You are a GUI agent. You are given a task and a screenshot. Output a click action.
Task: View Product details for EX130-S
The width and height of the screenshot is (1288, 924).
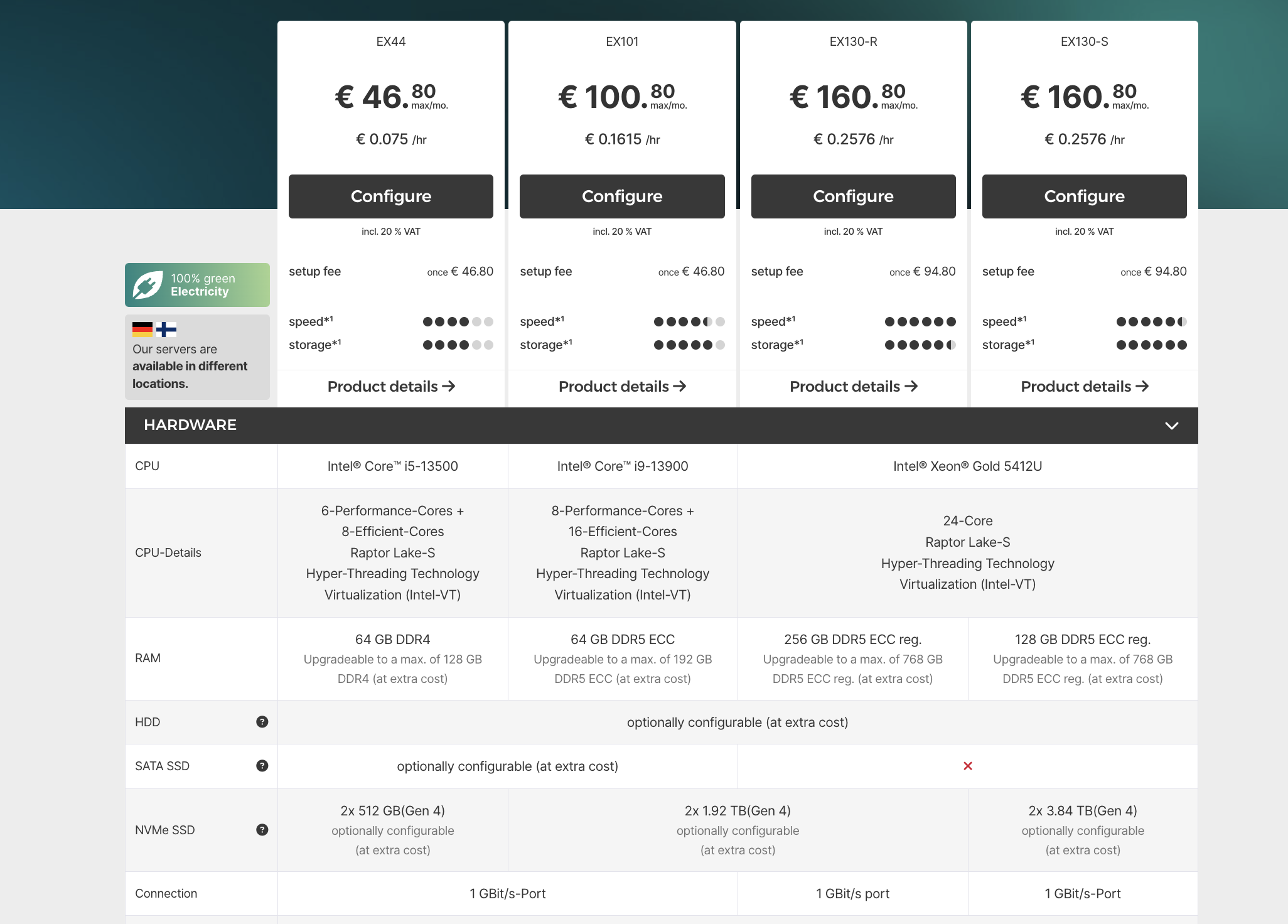click(1084, 387)
